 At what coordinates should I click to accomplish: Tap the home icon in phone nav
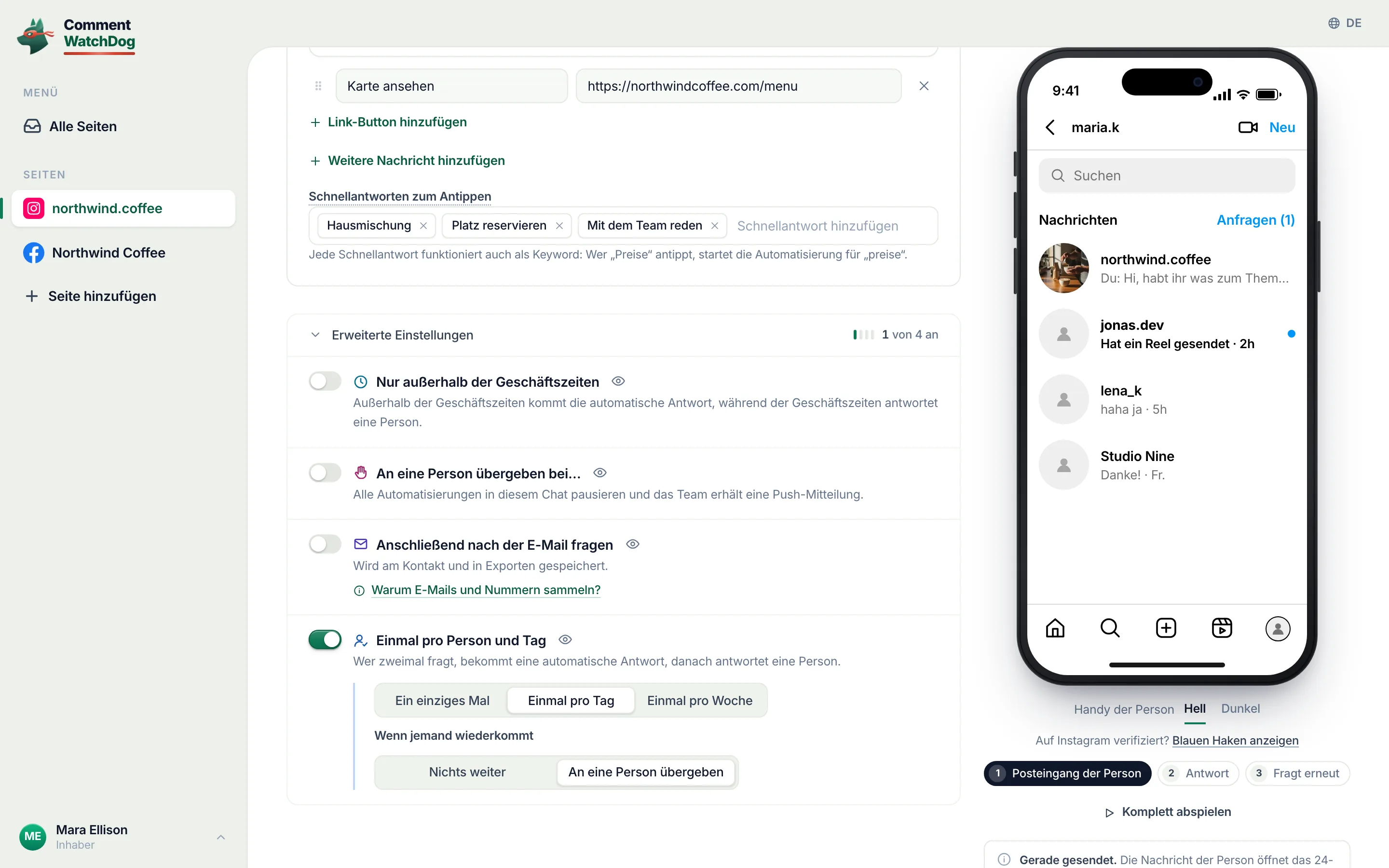(x=1055, y=628)
